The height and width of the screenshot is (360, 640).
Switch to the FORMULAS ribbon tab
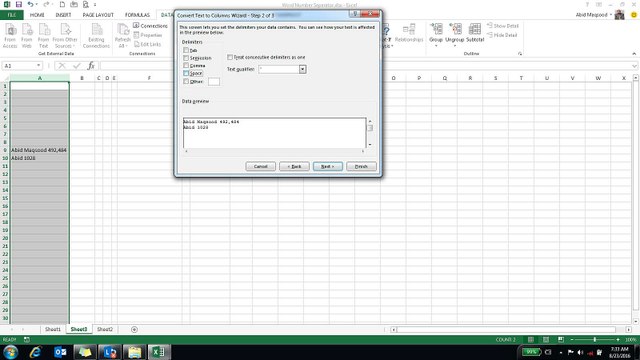137,15
